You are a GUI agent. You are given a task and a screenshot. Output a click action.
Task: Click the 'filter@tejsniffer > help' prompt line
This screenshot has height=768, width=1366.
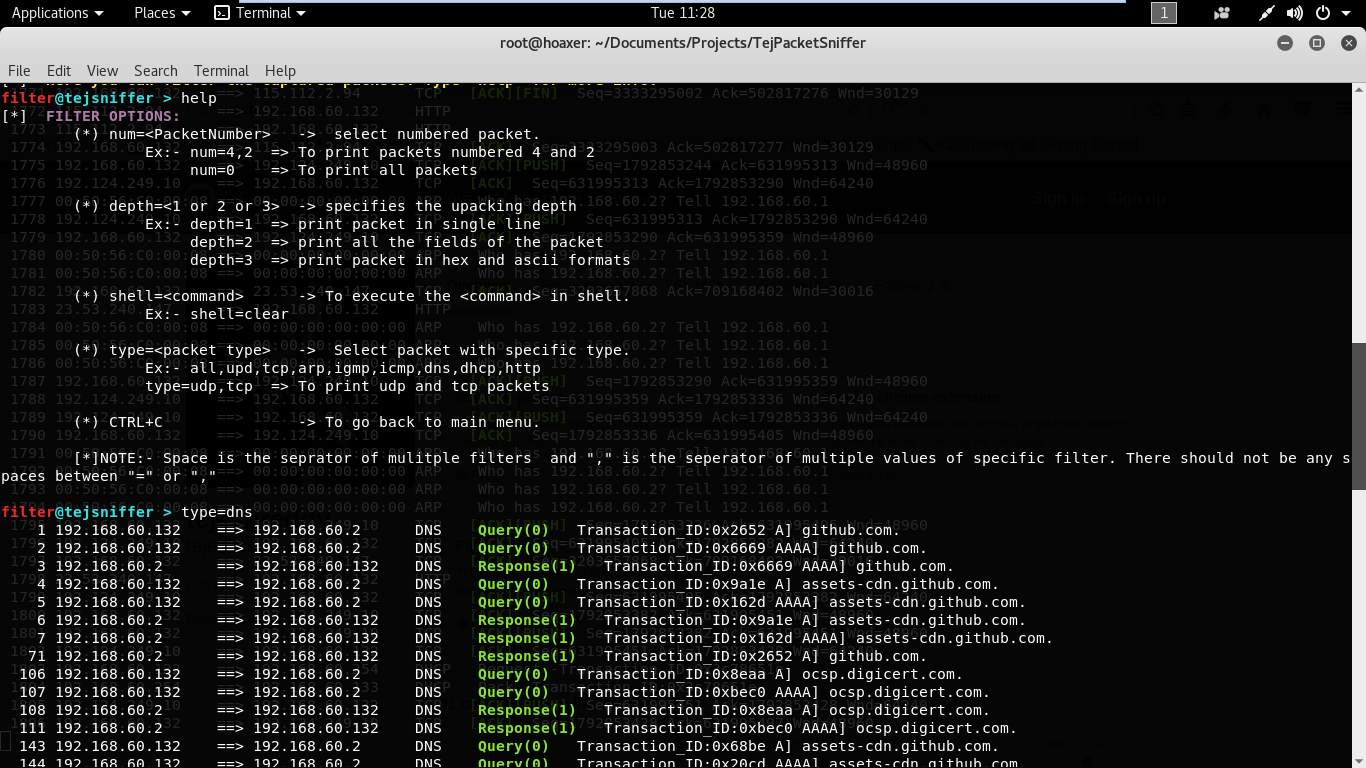[109, 98]
